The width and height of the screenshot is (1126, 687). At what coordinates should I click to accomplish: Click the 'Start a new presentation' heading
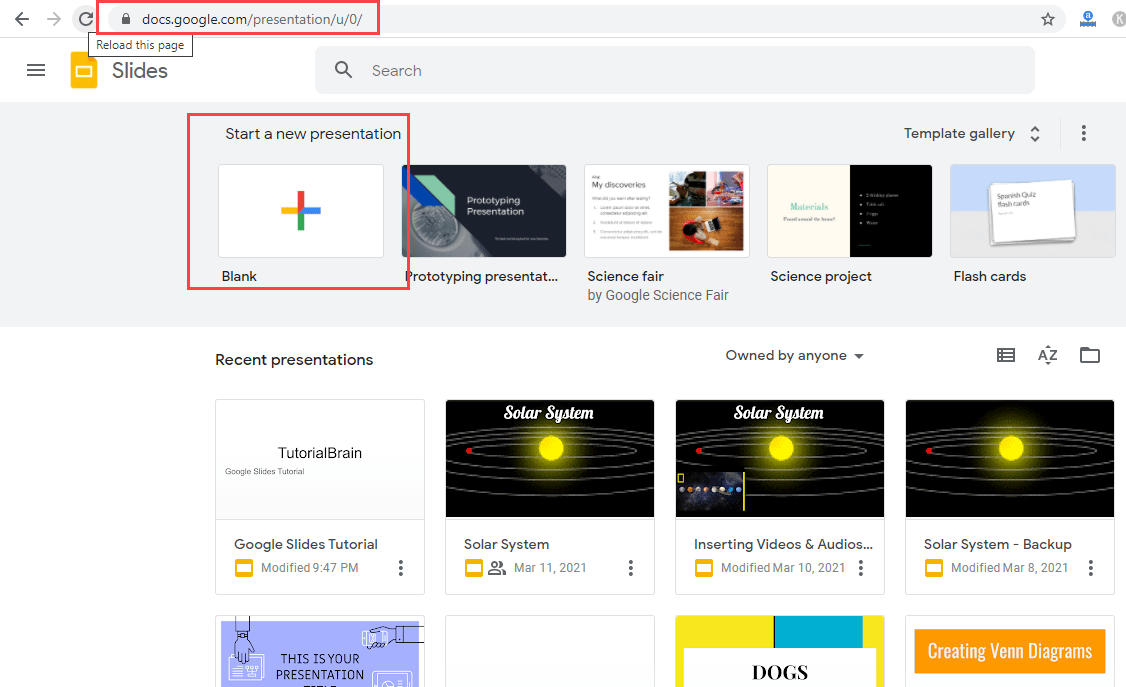[313, 134]
